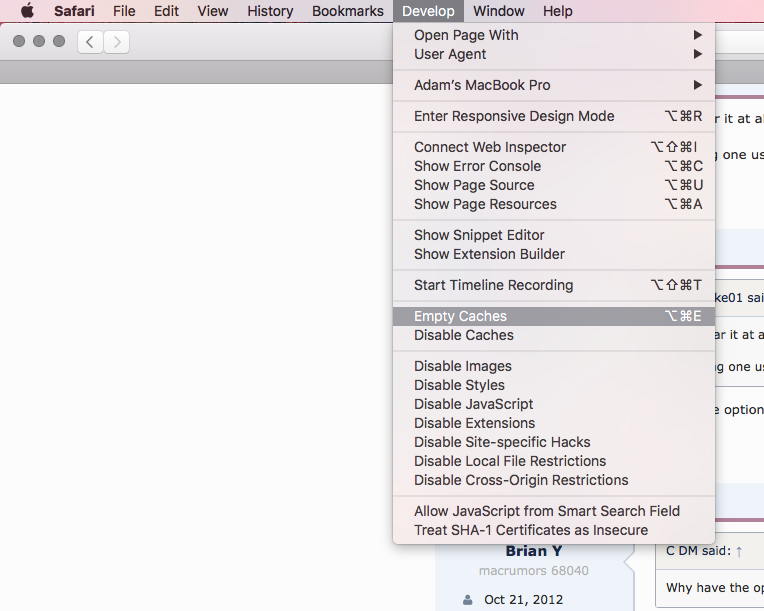Open the File menu
Image resolution: width=764 pixels, height=611 pixels.
click(x=124, y=11)
